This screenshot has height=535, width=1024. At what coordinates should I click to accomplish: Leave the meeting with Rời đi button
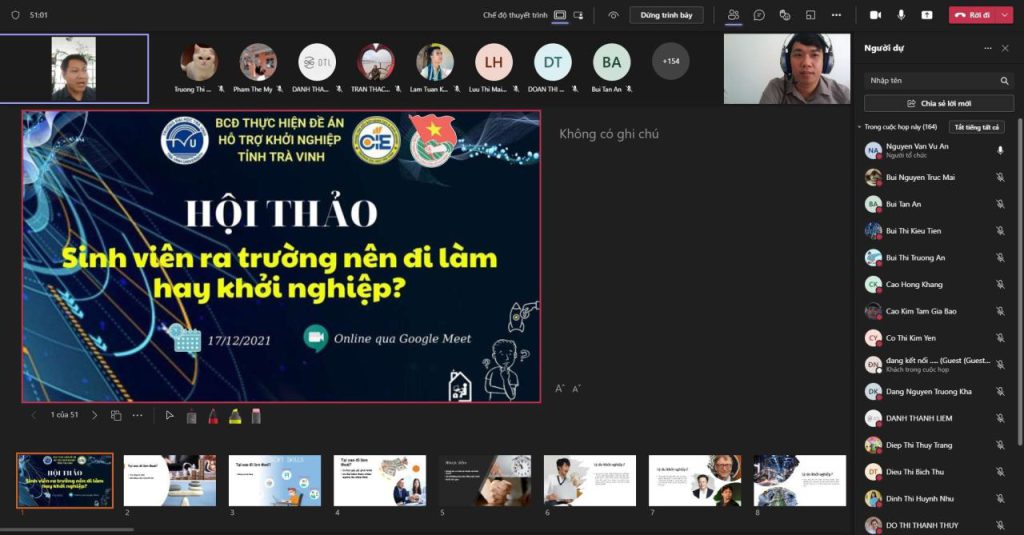972,15
